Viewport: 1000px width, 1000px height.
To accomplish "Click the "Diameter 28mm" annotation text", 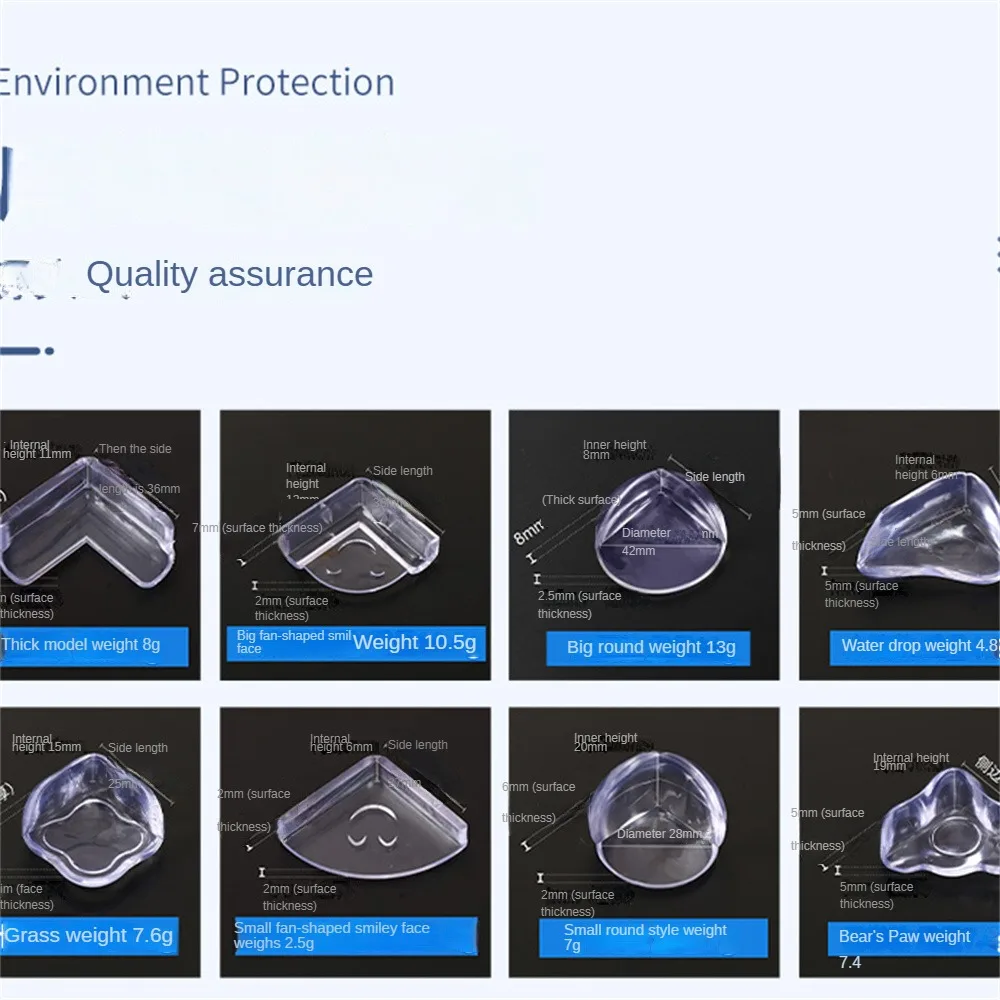I will click(655, 834).
